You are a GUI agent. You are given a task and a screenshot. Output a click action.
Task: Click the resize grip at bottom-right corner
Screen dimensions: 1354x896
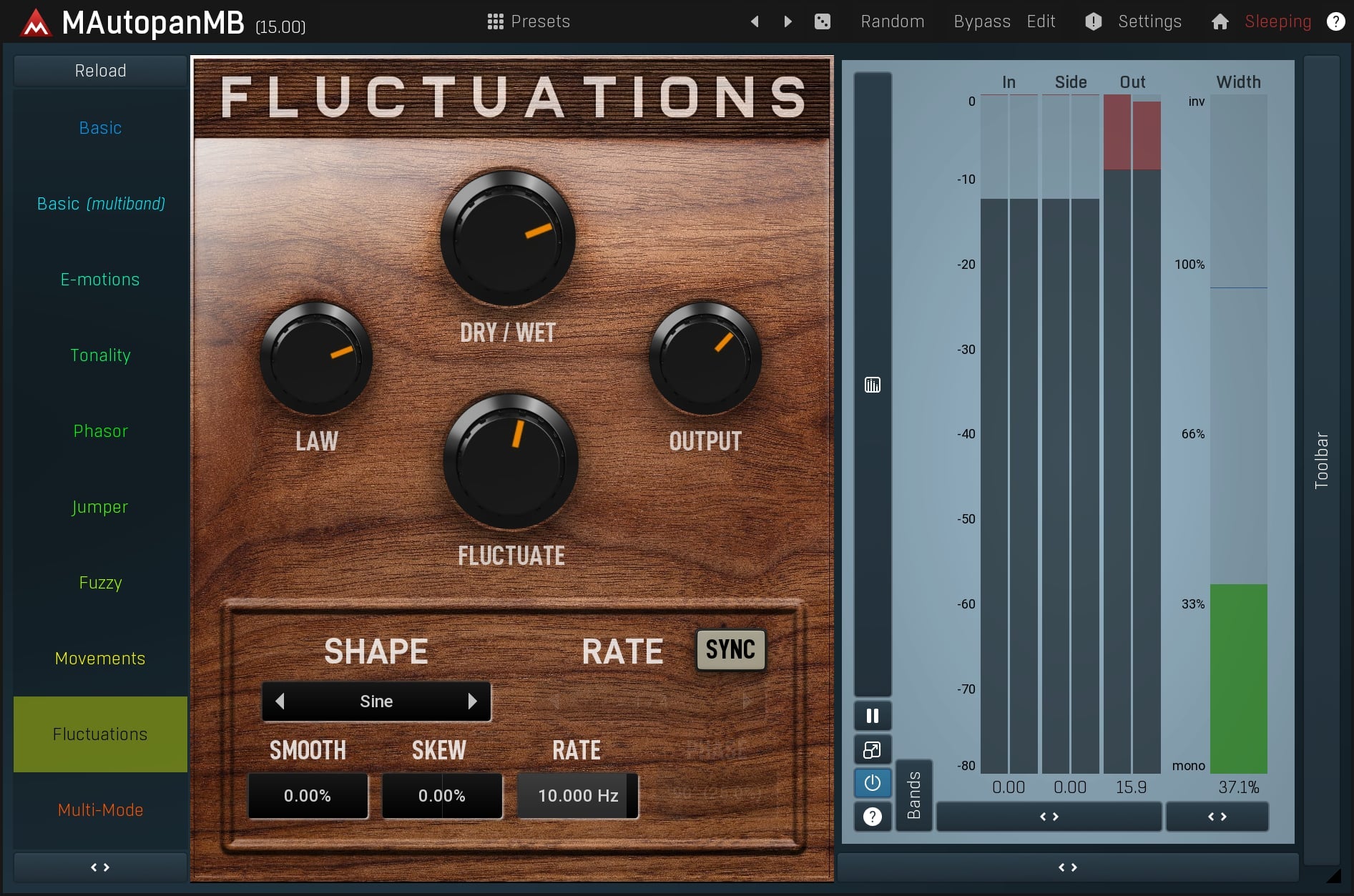pyautogui.click(x=1334, y=875)
